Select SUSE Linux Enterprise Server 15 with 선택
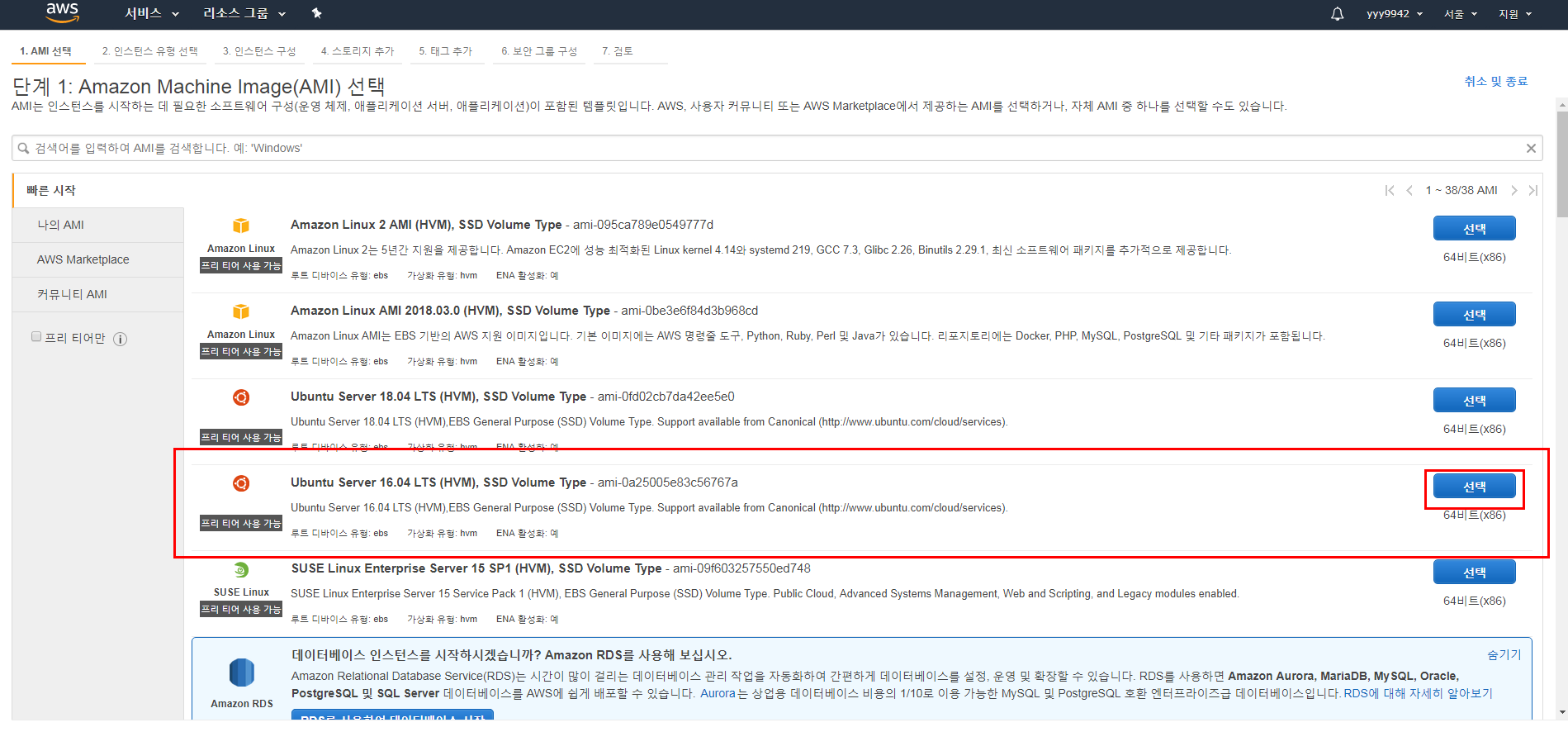This screenshot has height=751, width=1568. [1475, 573]
